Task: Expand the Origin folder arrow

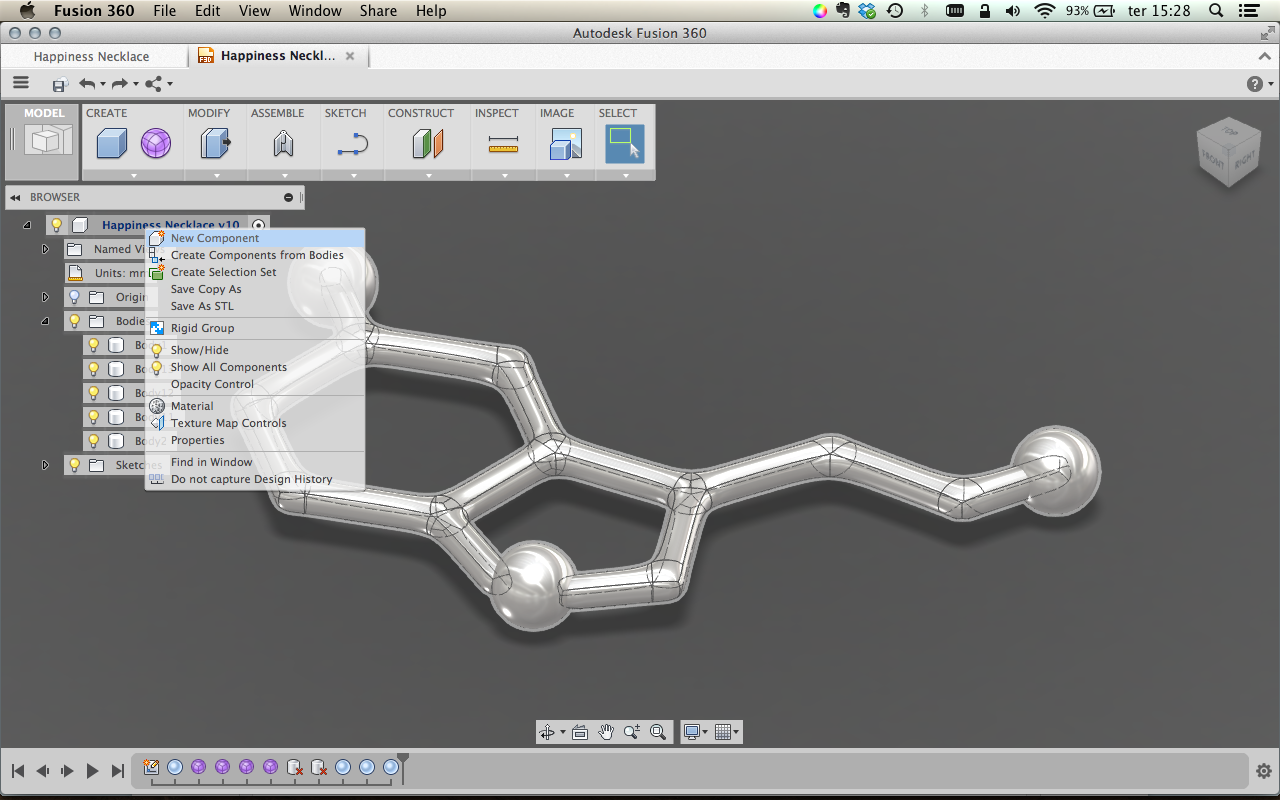Action: tap(45, 297)
